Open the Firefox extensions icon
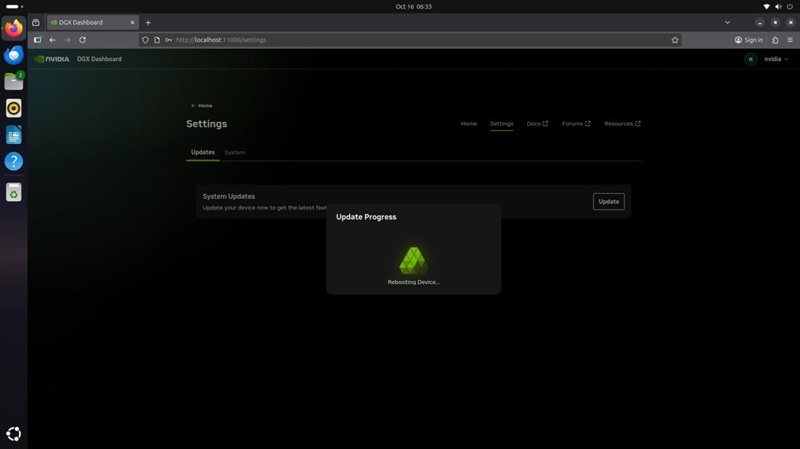Image resolution: width=800 pixels, height=449 pixels. click(x=775, y=40)
